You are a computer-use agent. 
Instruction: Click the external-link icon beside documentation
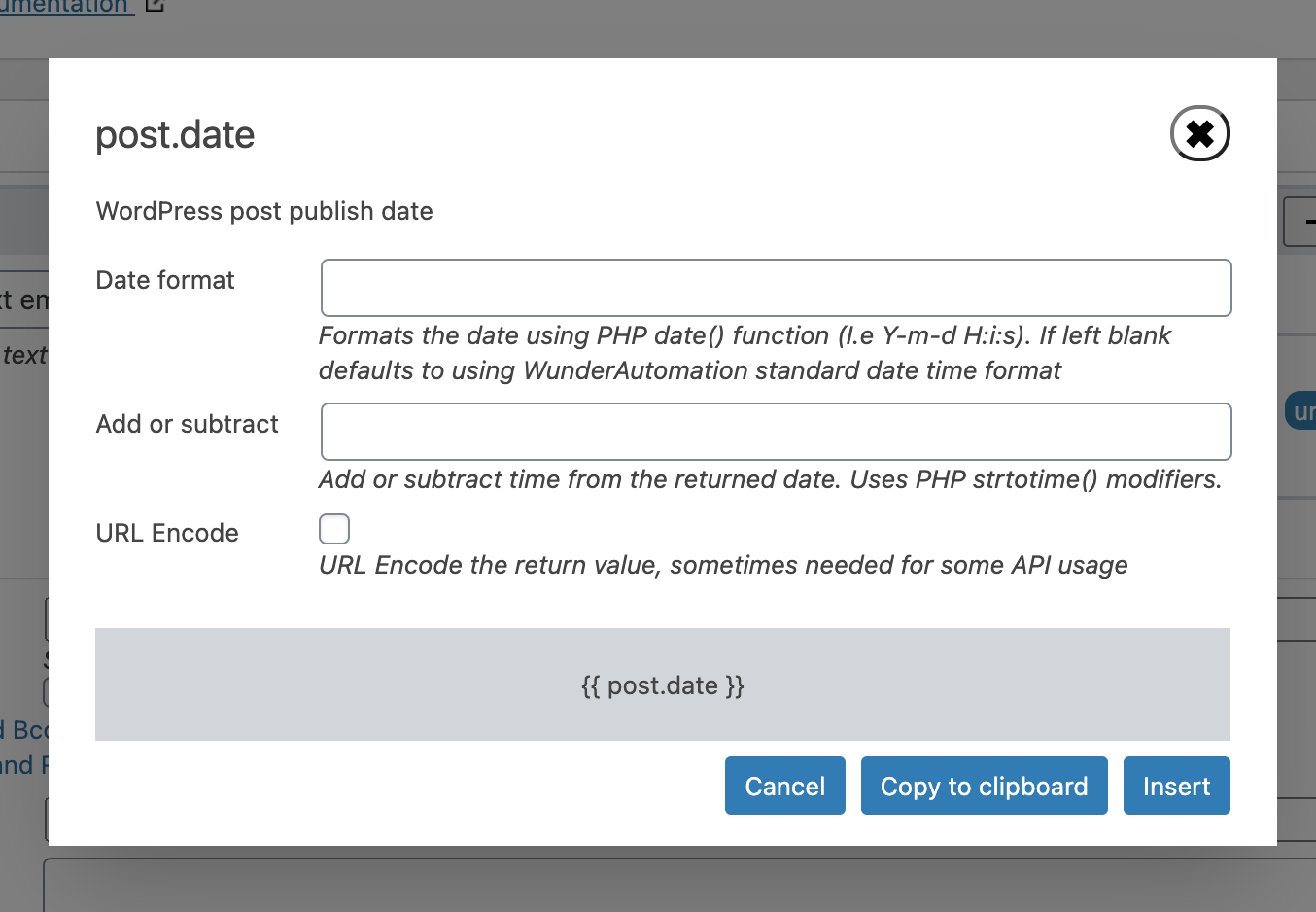click(154, 8)
